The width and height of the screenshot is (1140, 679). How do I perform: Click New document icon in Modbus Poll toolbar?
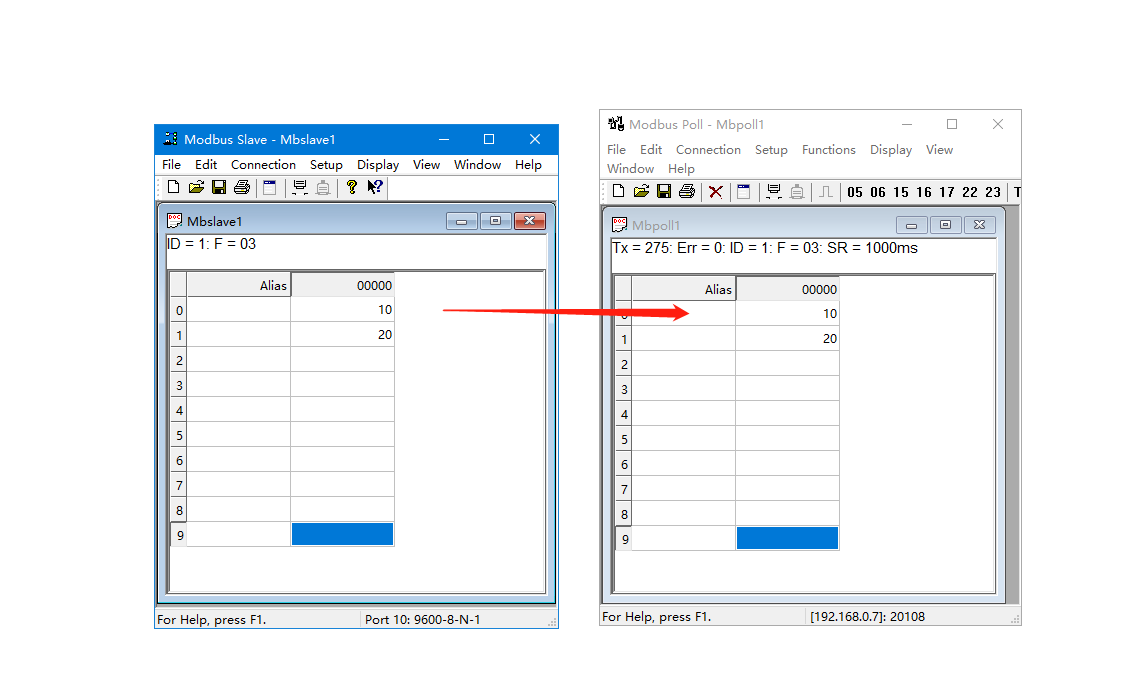tap(618, 192)
